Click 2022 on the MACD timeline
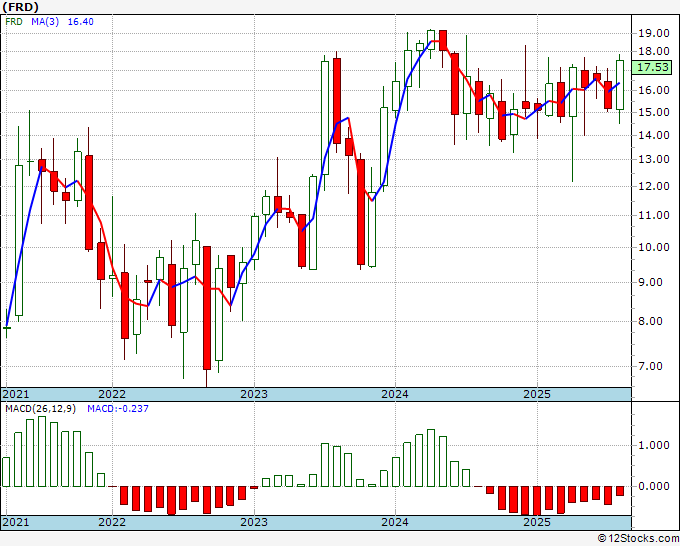 pos(111,522)
